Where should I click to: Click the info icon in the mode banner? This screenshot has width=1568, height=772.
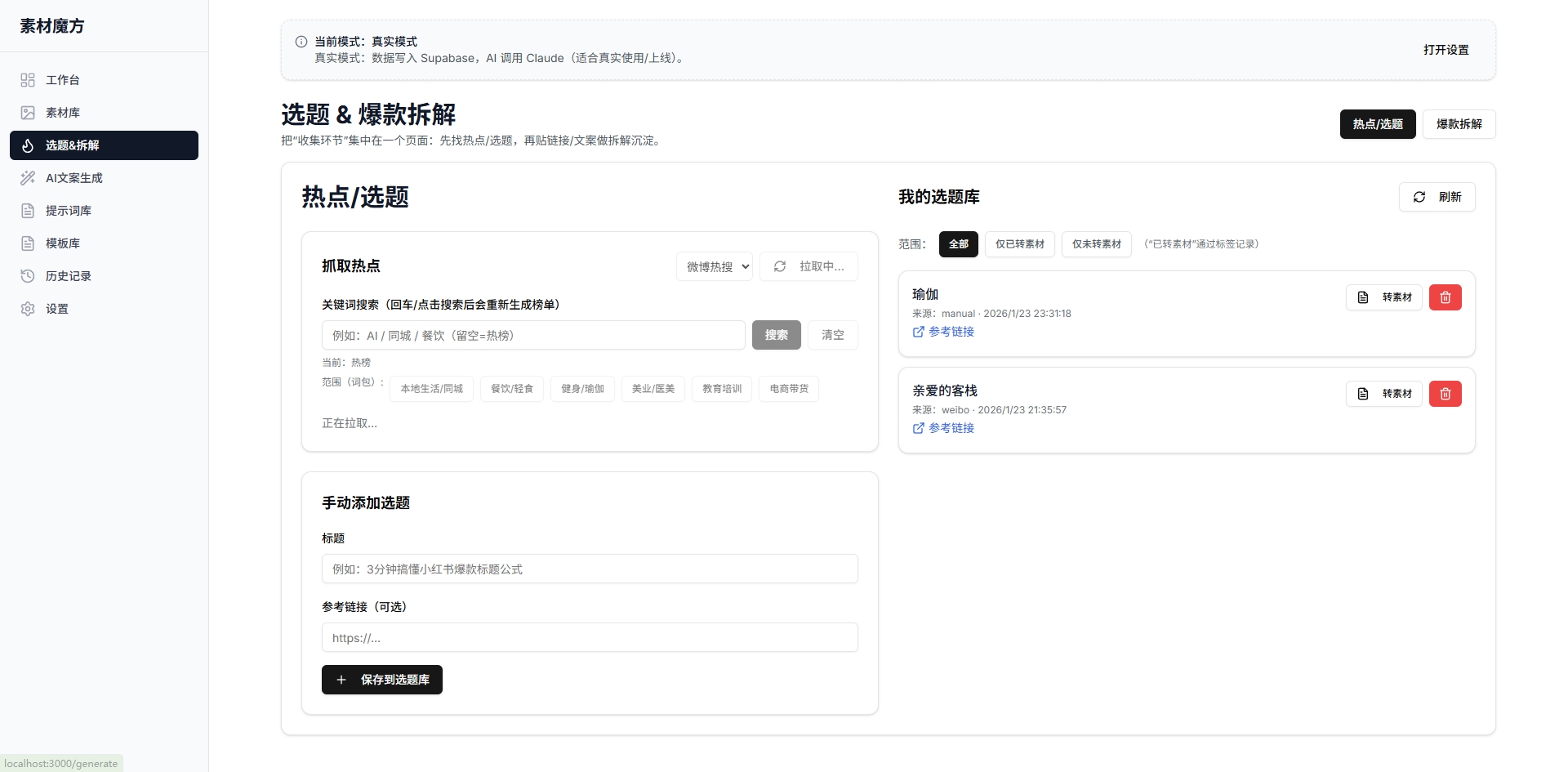tap(301, 42)
